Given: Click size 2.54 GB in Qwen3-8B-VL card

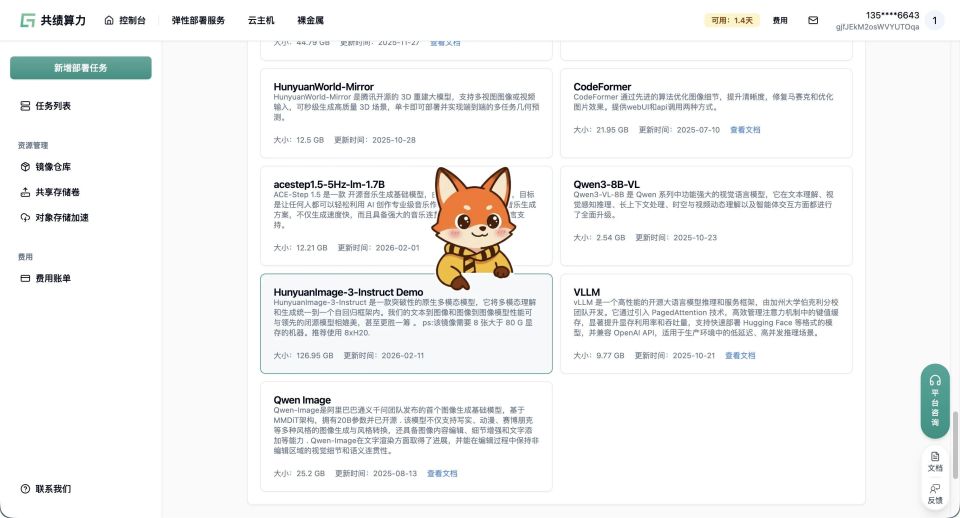Looking at the screenshot, I should (610, 238).
